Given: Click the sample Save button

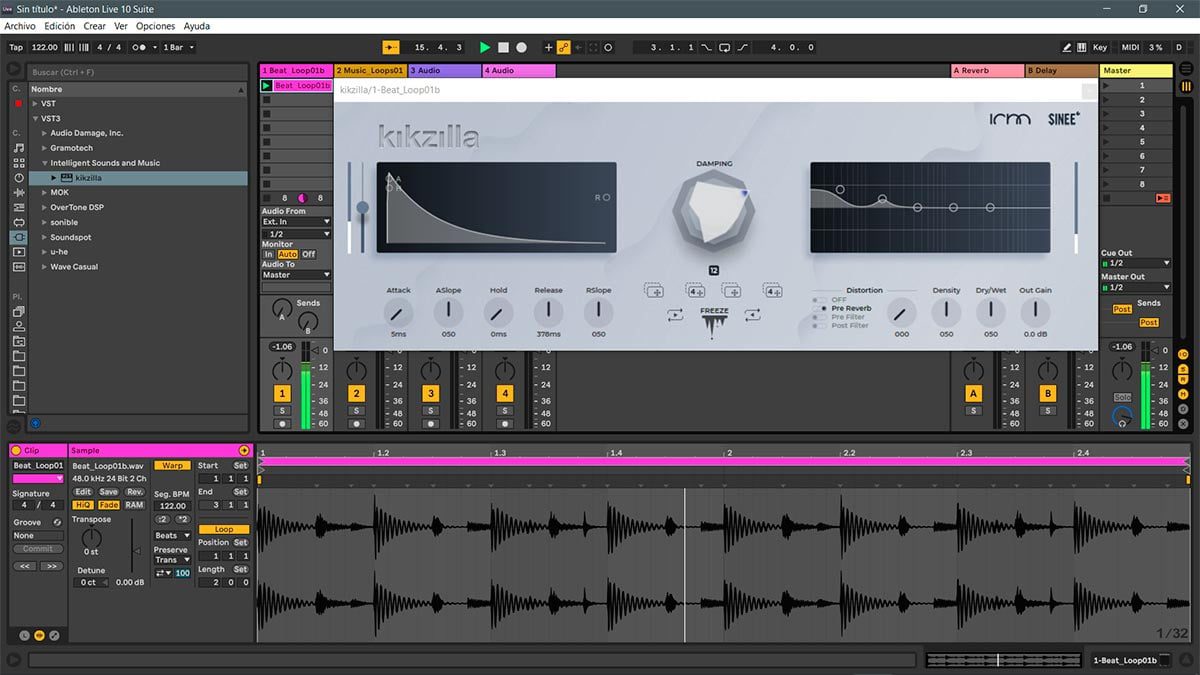Looking at the screenshot, I should tap(108, 492).
